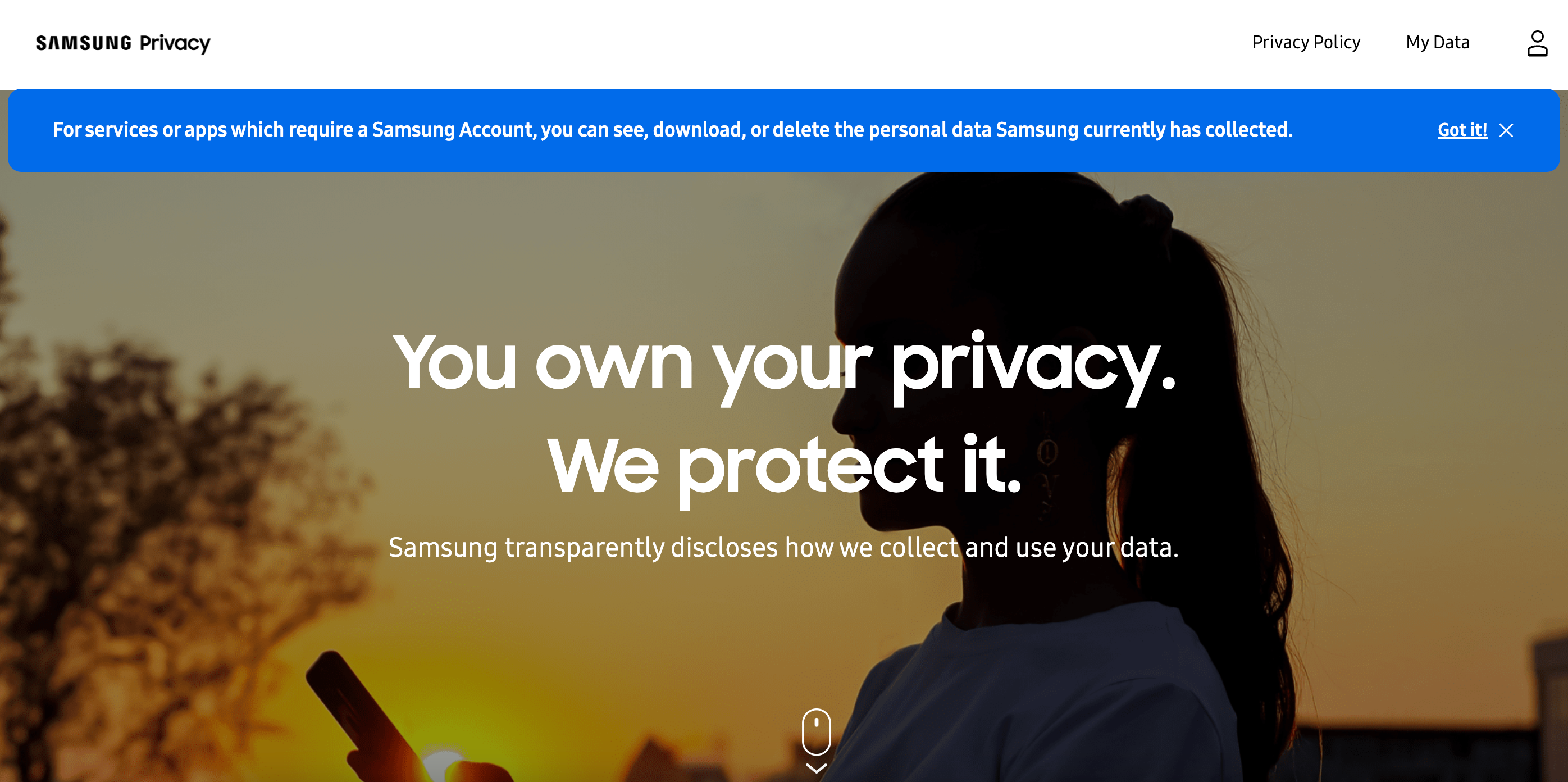Click the woman's ponytail hair tie
This screenshot has width=1568, height=782.
pos(1147,210)
